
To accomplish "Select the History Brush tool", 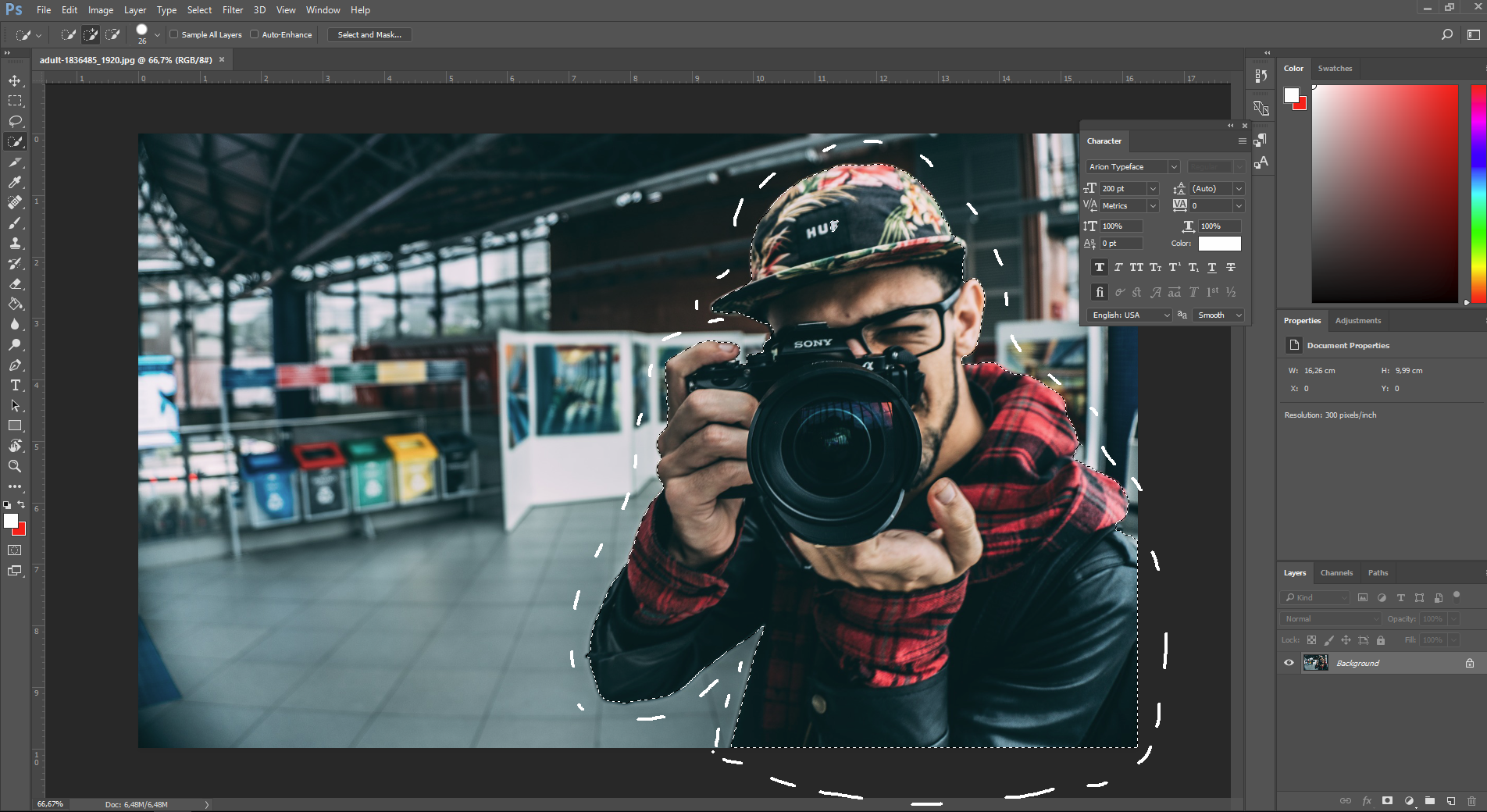I will 15,263.
